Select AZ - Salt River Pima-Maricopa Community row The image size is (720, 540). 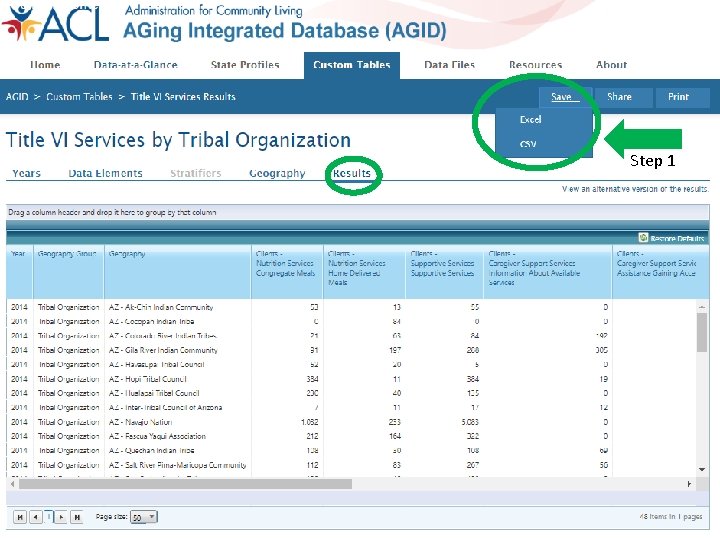[351, 465]
